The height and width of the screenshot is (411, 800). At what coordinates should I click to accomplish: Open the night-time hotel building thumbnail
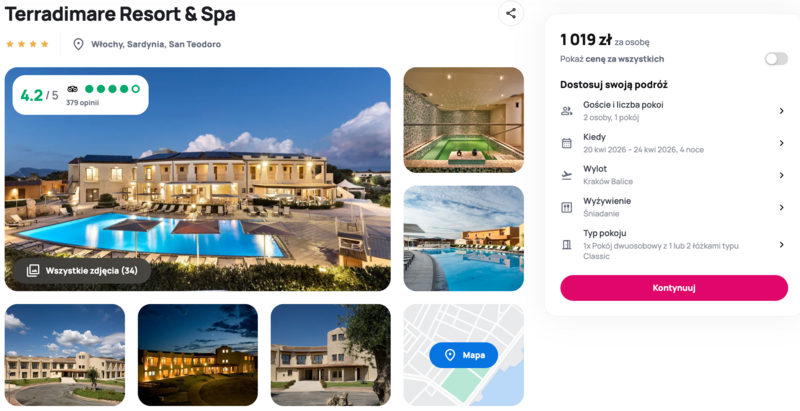(x=198, y=355)
